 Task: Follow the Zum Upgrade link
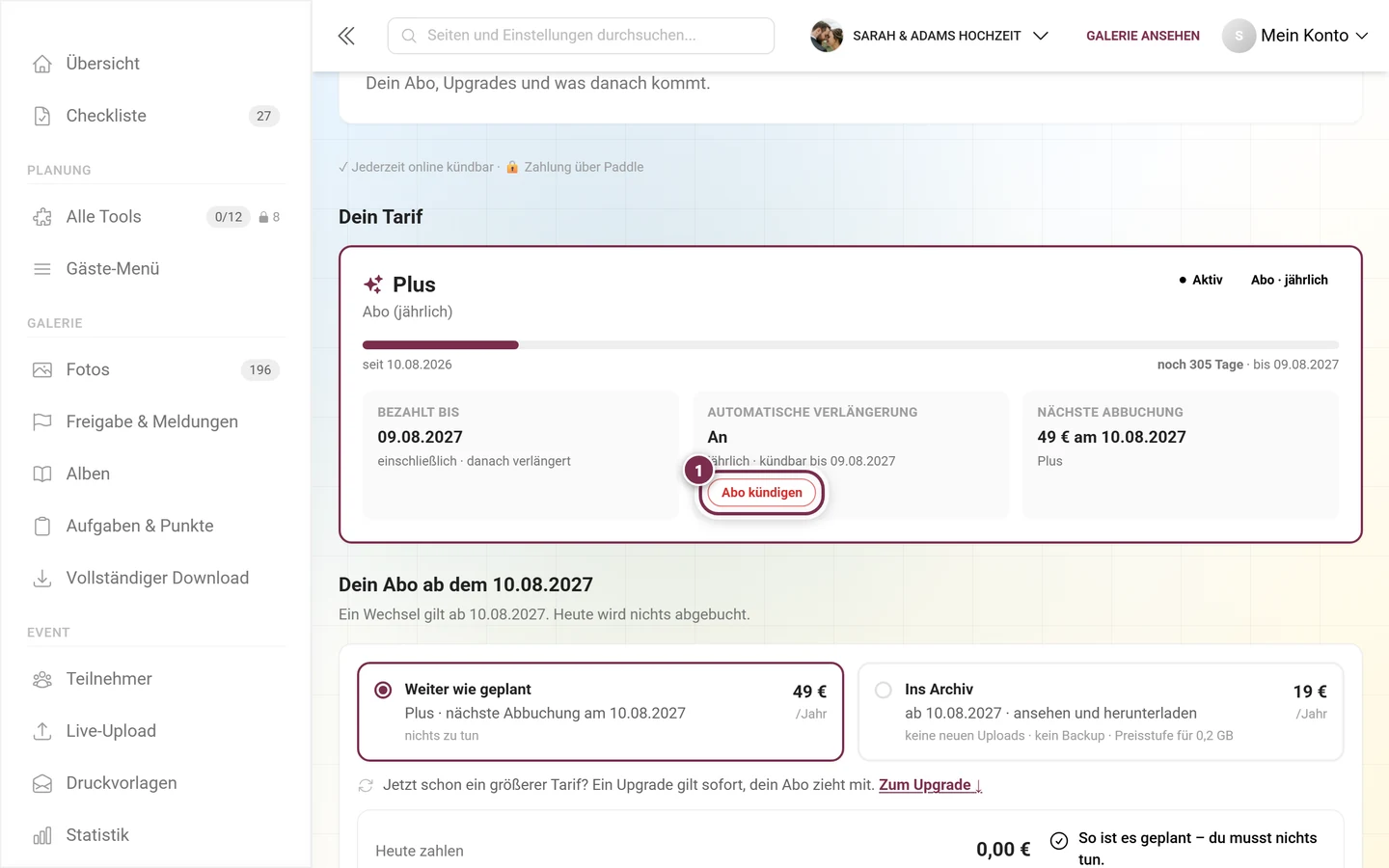click(930, 785)
